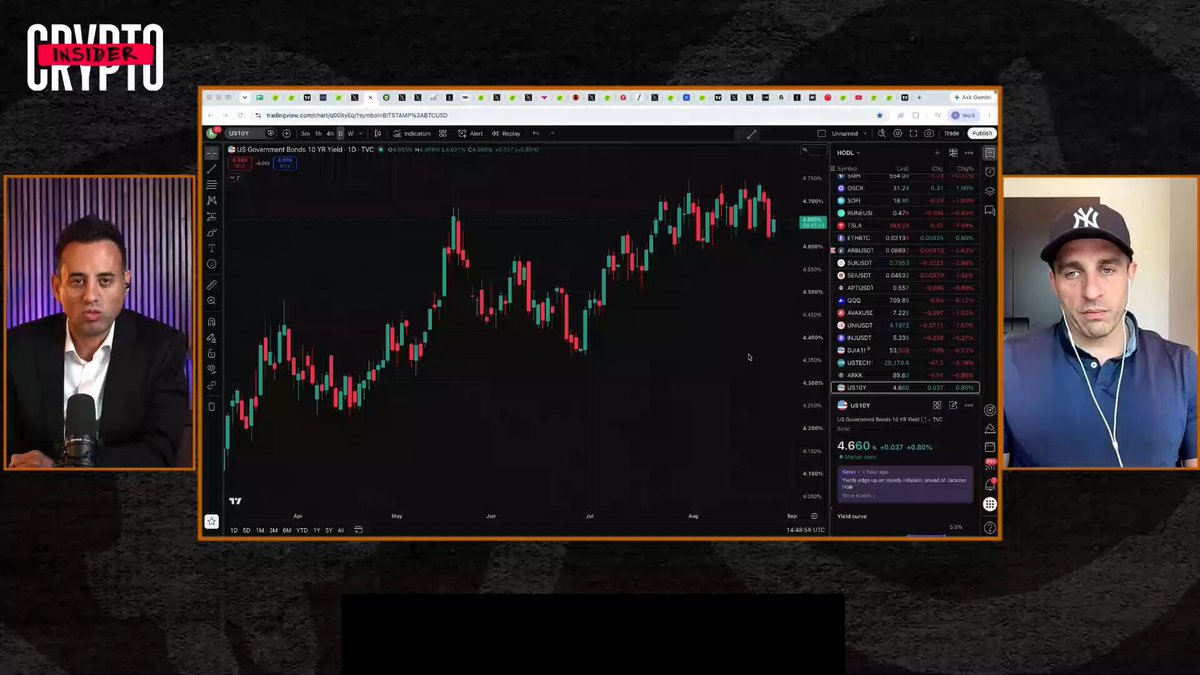
Task: Select the trend line drawing tool
Action: click(212, 169)
